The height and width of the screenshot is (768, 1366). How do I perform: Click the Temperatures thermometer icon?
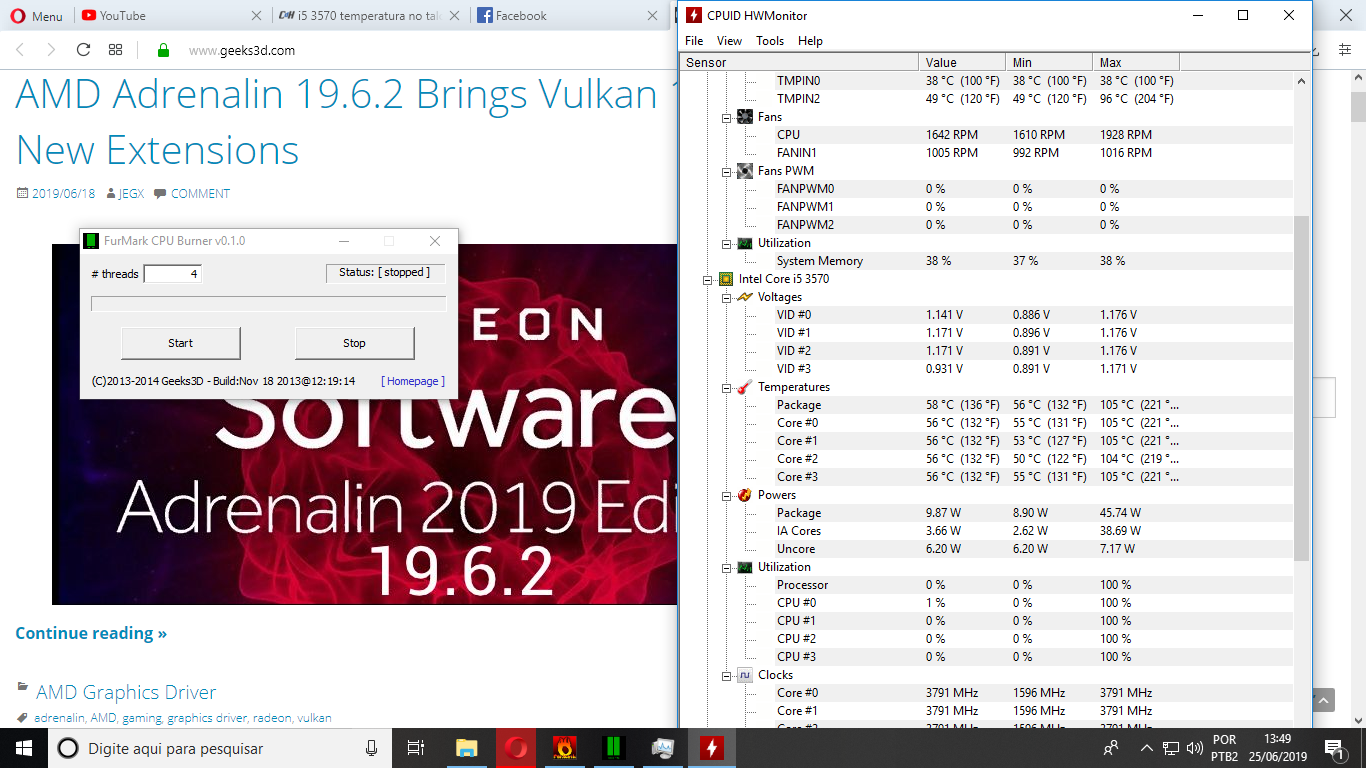[x=745, y=387]
